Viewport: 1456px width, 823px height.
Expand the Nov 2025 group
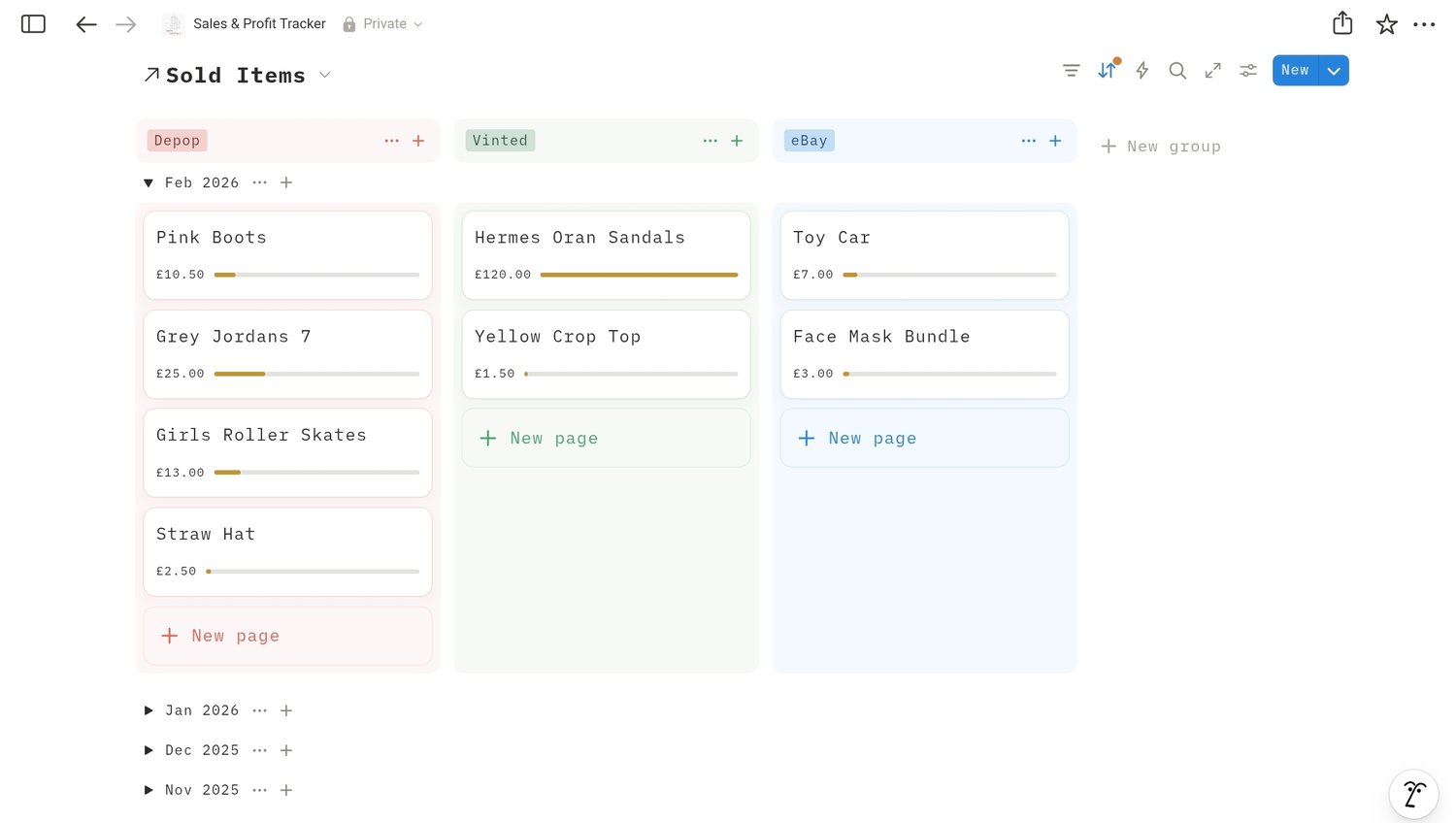coord(149,790)
